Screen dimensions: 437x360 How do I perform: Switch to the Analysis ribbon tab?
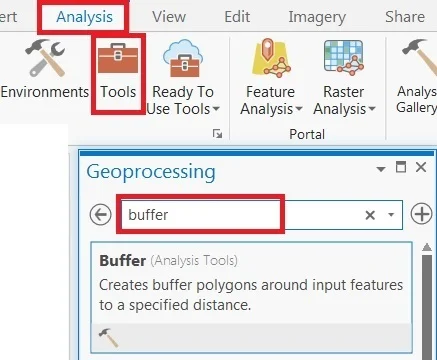(x=84, y=17)
